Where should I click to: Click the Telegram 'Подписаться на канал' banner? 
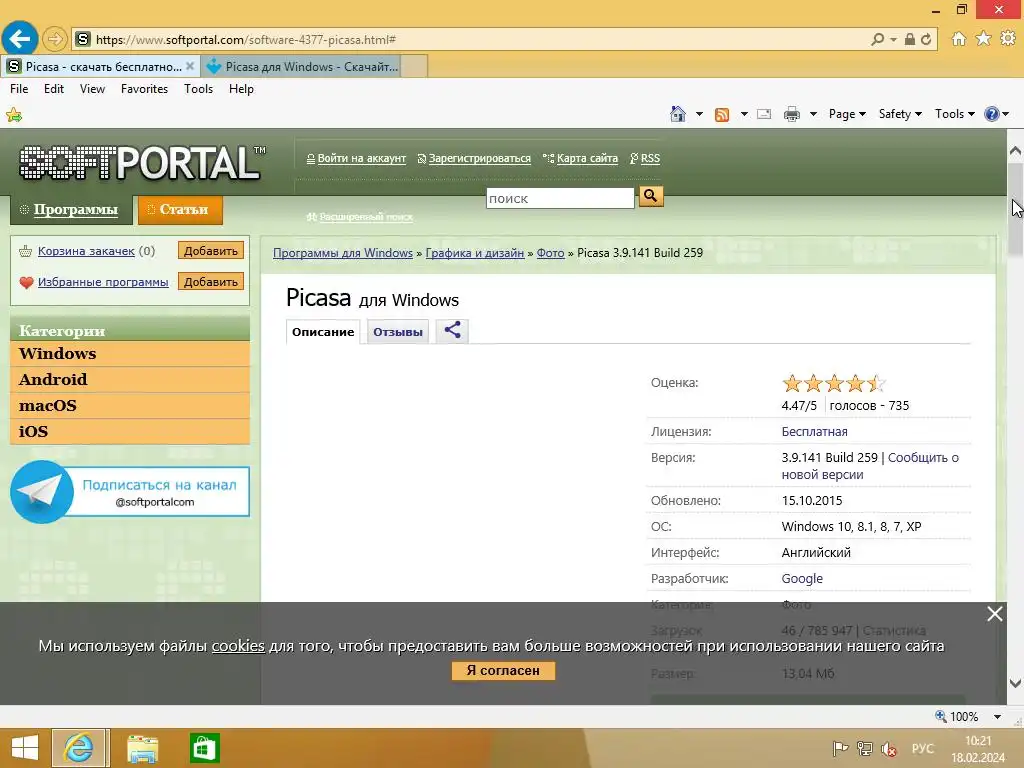coord(130,492)
